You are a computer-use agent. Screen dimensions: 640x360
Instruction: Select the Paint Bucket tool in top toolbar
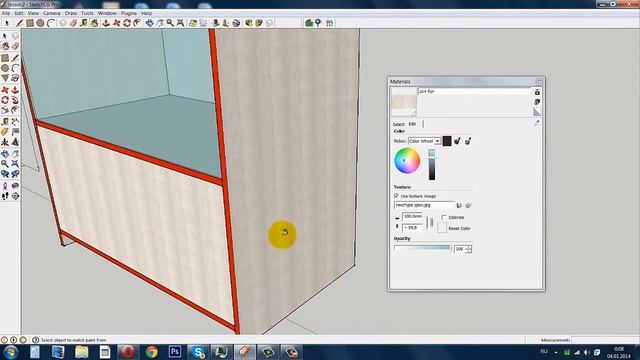tap(94, 23)
